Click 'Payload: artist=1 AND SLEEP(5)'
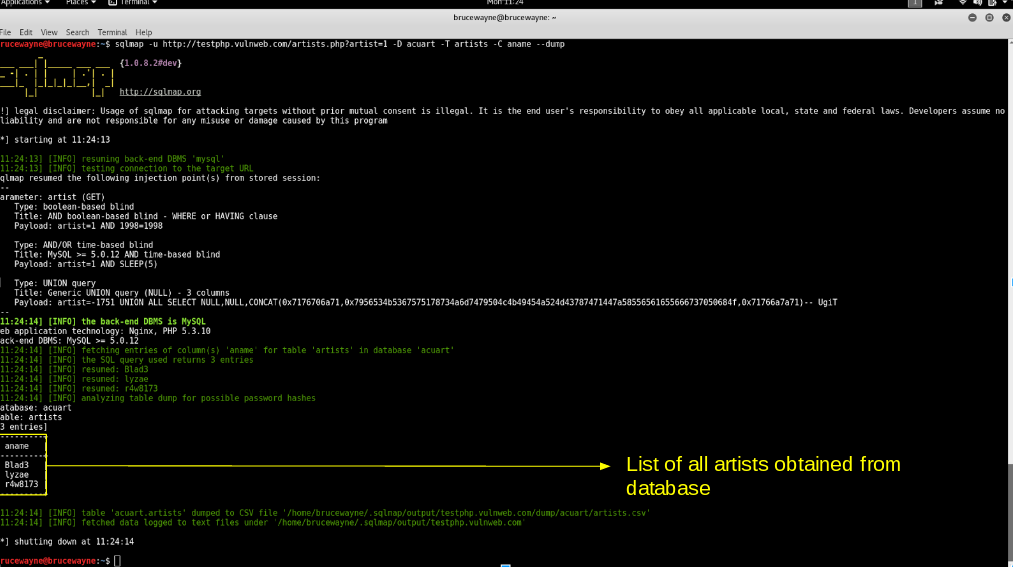 86,264
